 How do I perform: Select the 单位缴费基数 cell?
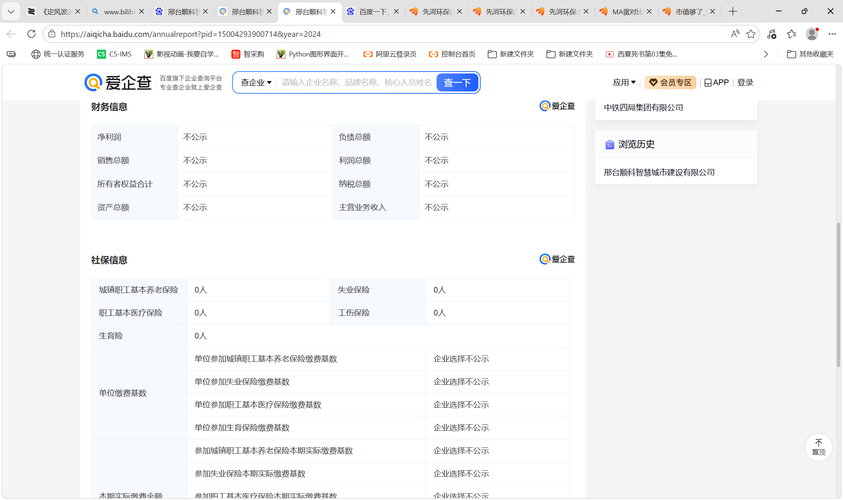(139, 394)
